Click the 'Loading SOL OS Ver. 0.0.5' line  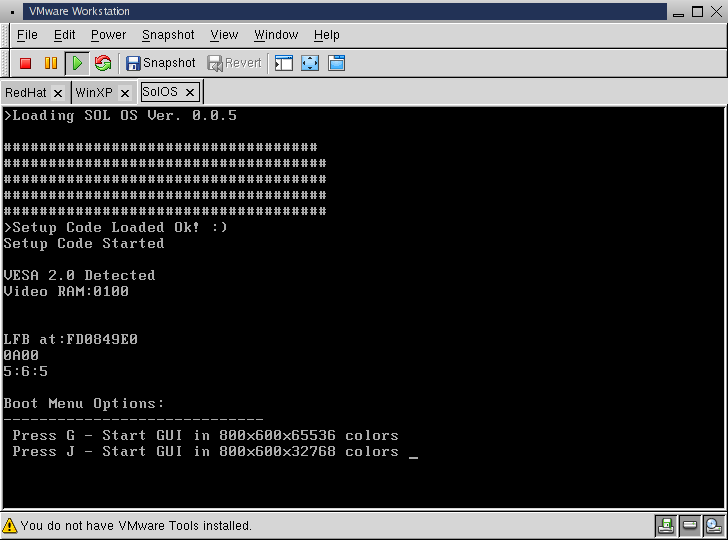pos(120,116)
